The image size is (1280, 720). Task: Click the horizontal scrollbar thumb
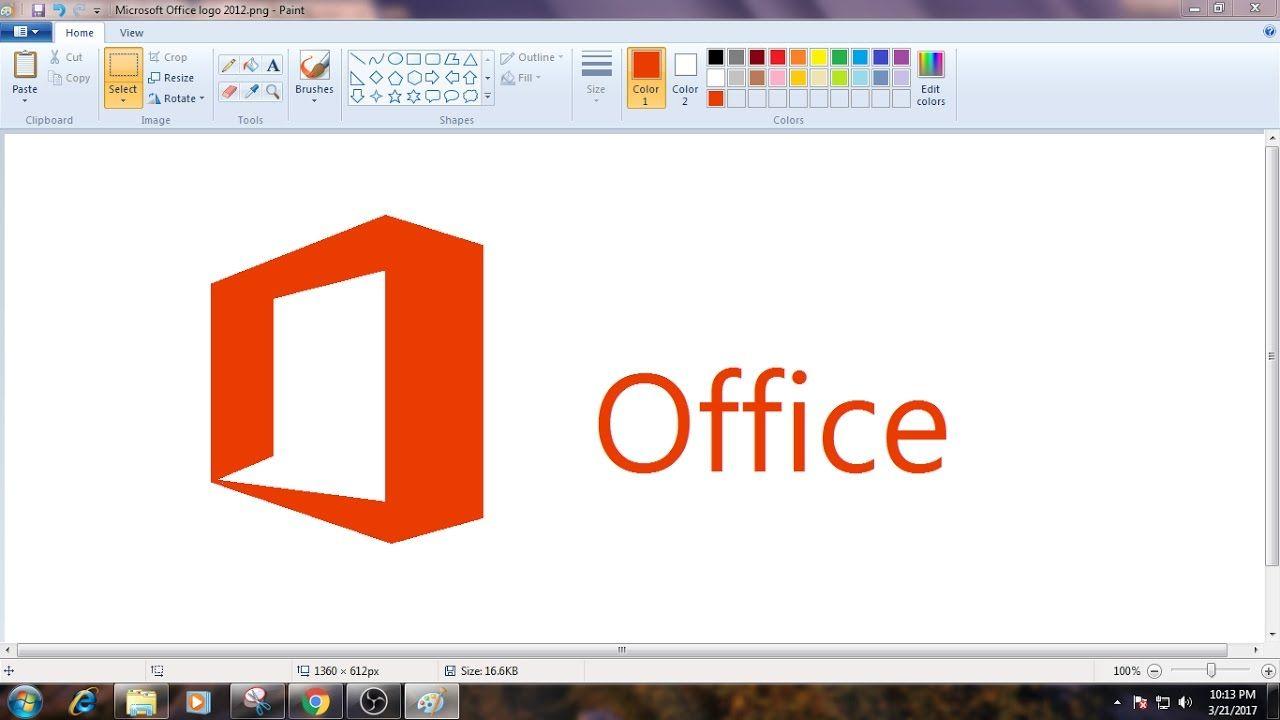point(622,650)
